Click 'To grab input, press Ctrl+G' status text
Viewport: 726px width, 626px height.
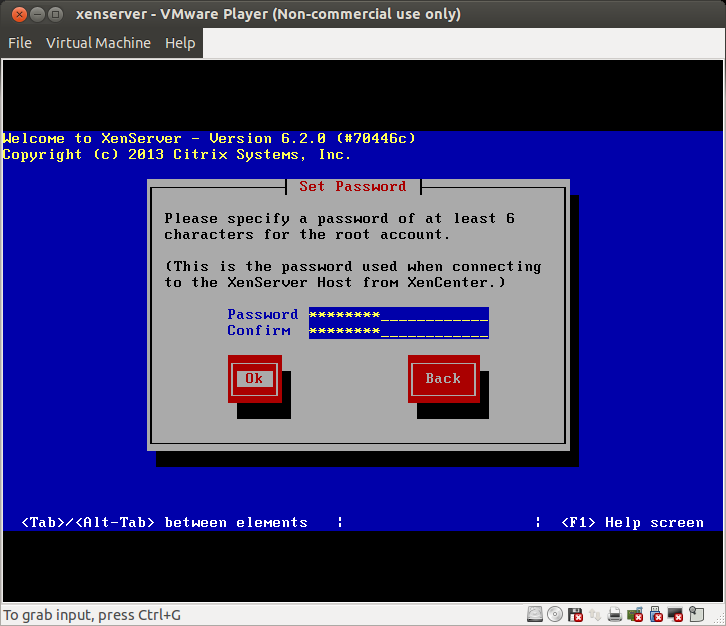click(92, 615)
